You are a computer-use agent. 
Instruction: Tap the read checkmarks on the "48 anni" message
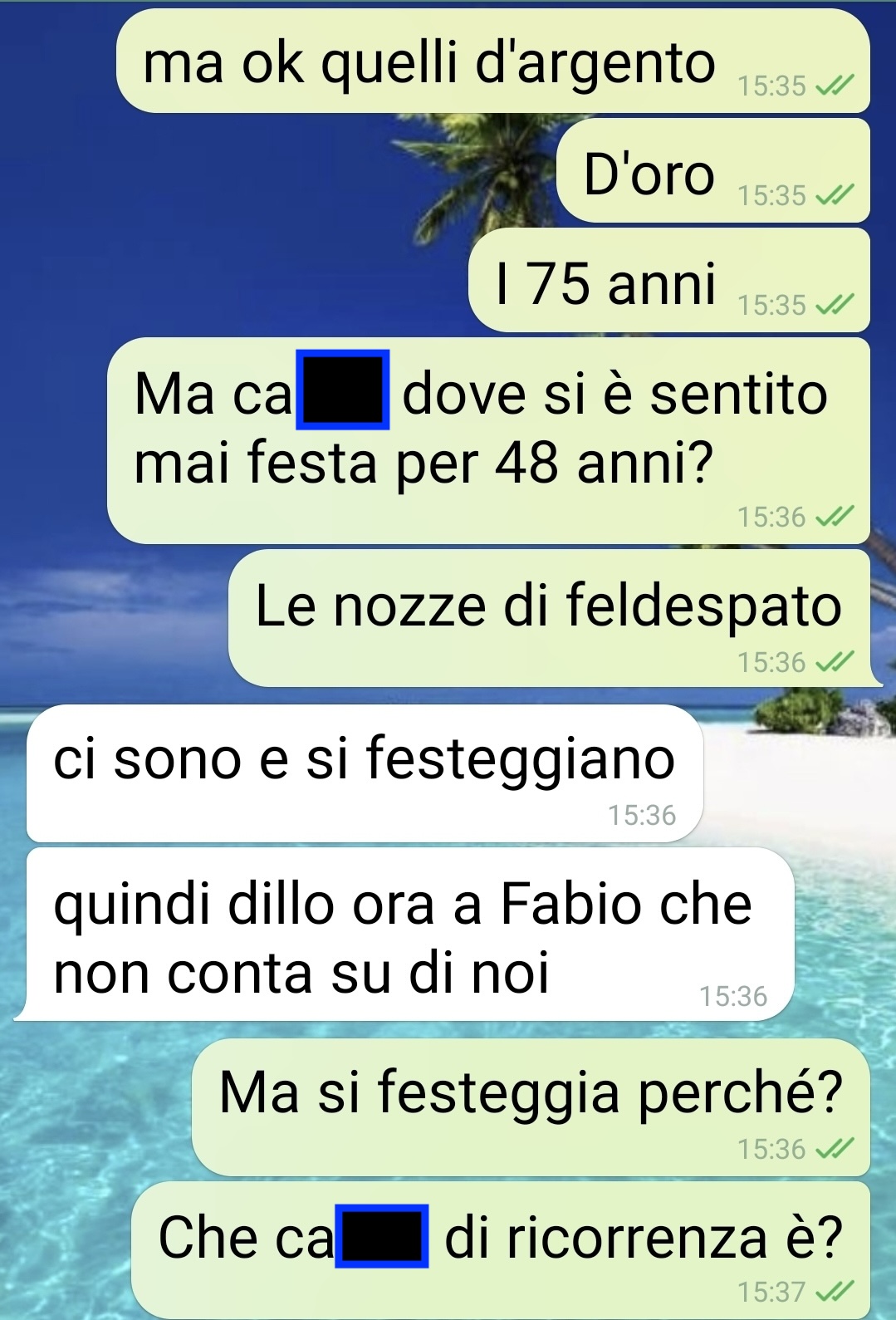click(835, 517)
